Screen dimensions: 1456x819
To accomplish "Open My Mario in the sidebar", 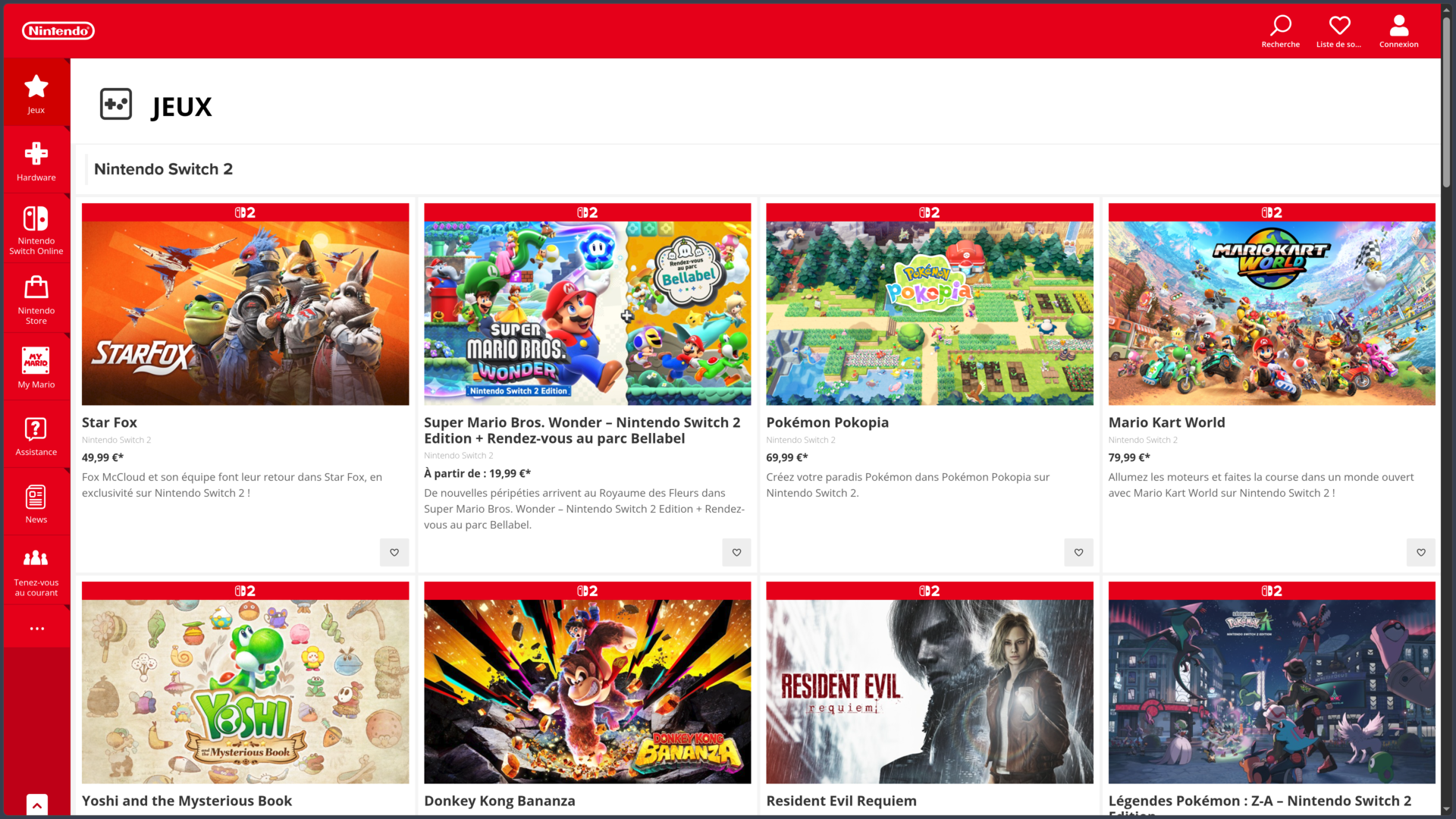I will click(36, 367).
